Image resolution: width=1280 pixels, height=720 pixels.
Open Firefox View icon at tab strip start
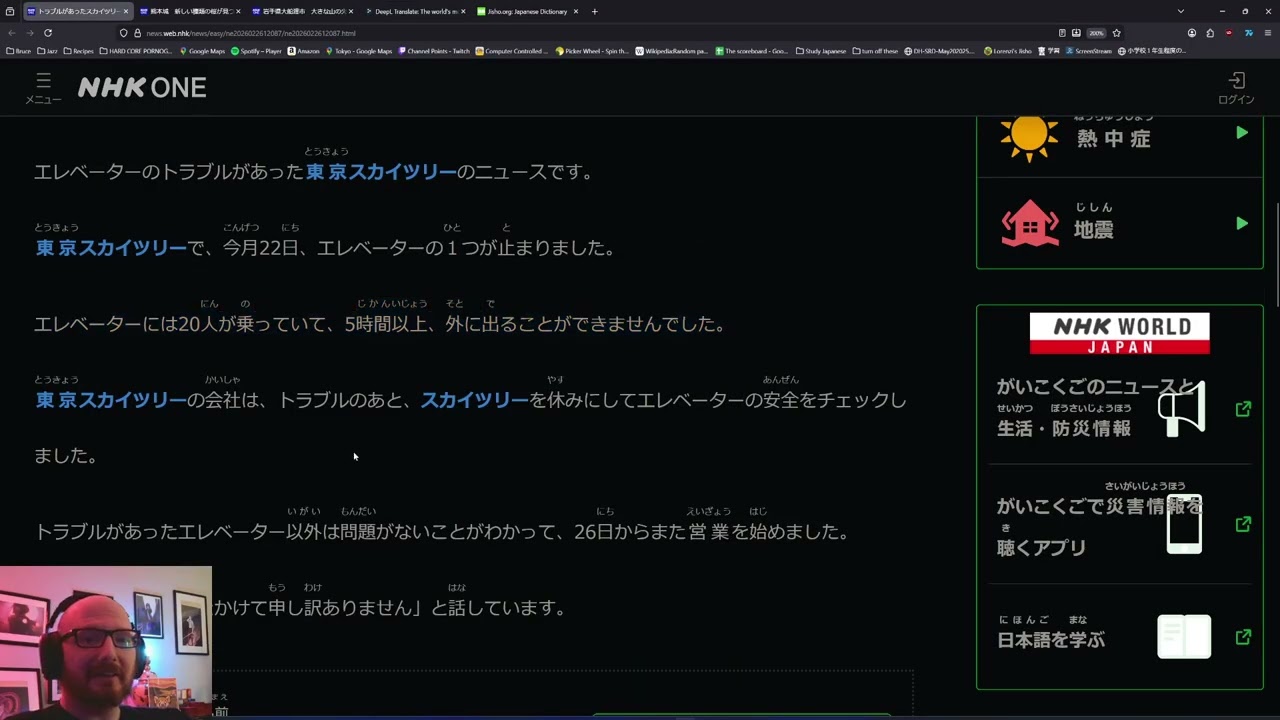pyautogui.click(x=10, y=11)
